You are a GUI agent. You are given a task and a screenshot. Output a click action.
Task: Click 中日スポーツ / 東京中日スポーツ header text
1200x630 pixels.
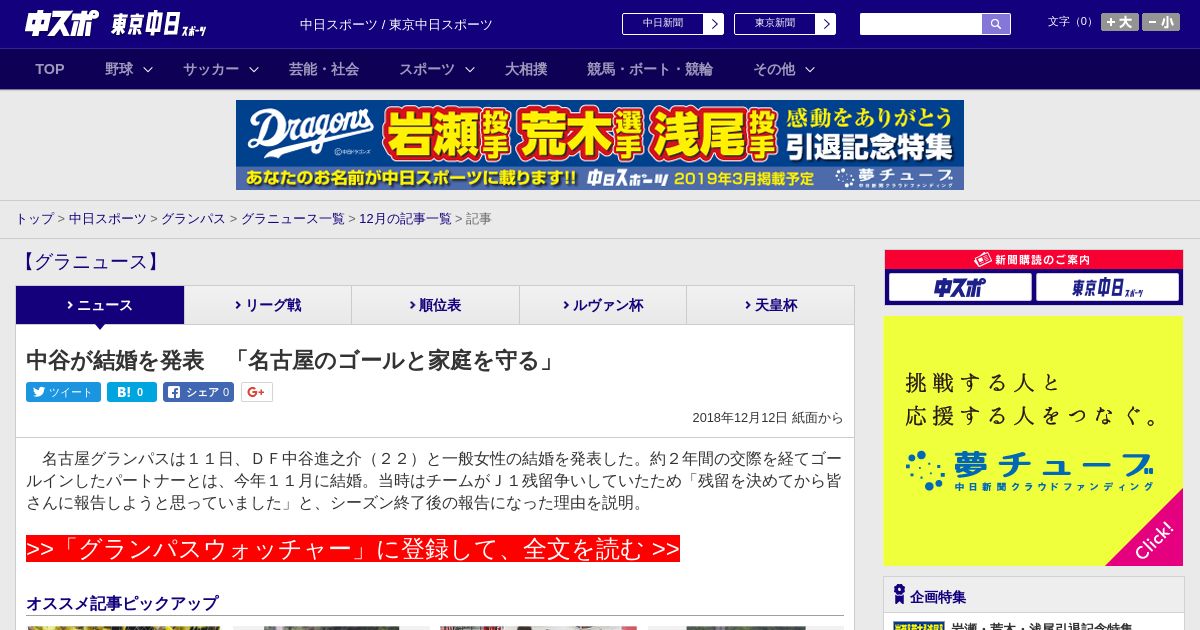[x=396, y=24]
